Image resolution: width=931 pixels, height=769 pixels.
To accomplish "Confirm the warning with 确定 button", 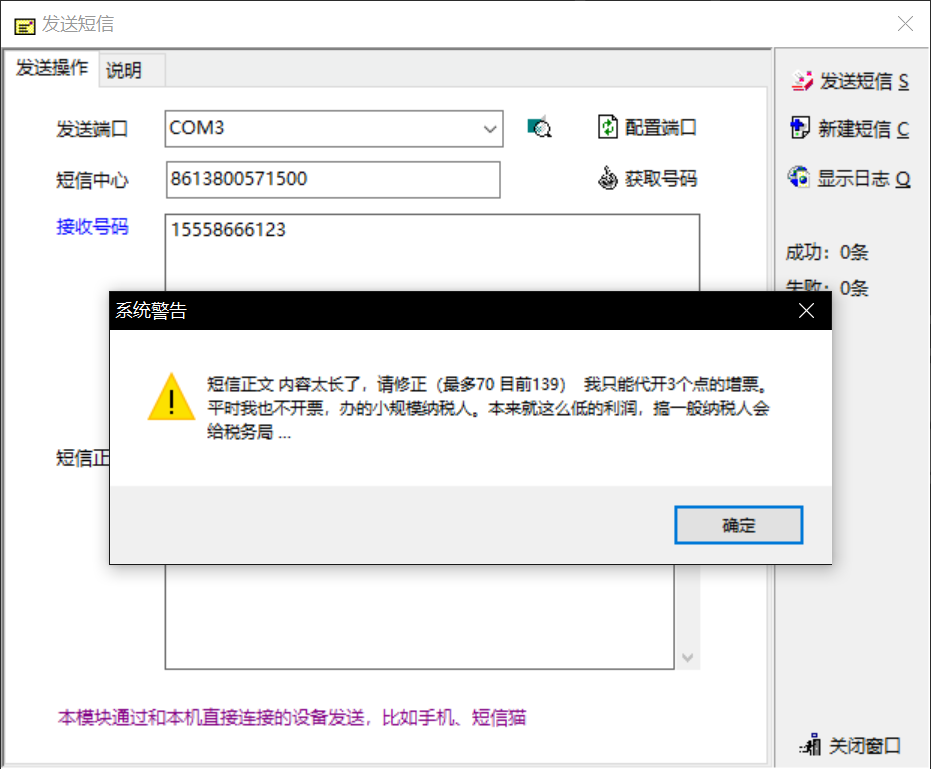I will (738, 525).
